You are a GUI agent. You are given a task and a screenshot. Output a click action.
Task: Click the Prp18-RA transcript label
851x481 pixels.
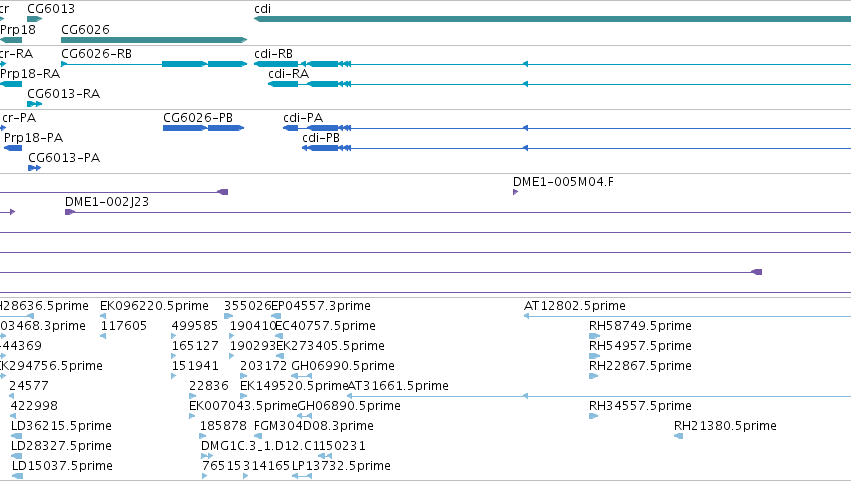tap(30, 74)
